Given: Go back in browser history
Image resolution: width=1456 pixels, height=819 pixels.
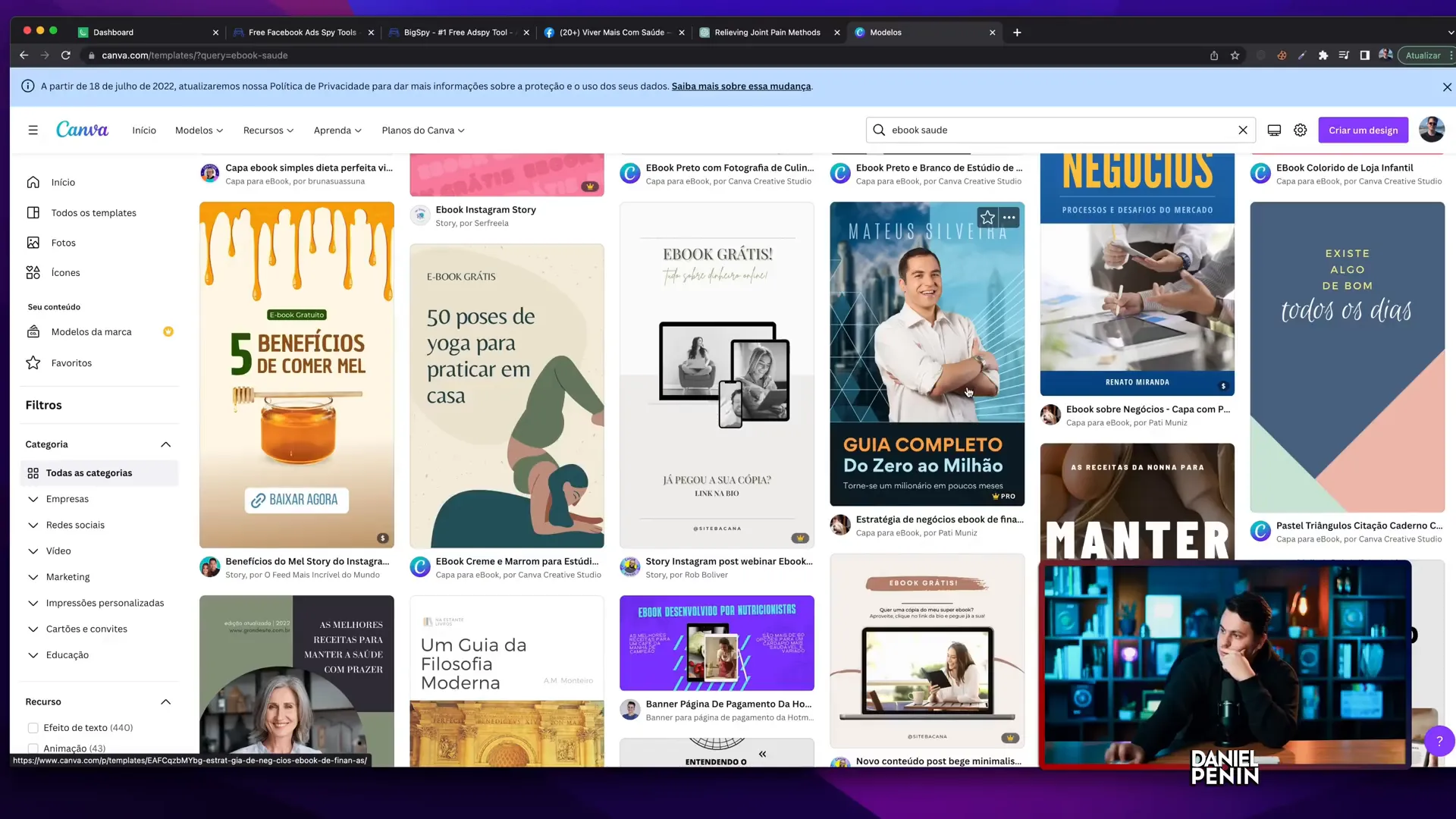Looking at the screenshot, I should pyautogui.click(x=24, y=55).
